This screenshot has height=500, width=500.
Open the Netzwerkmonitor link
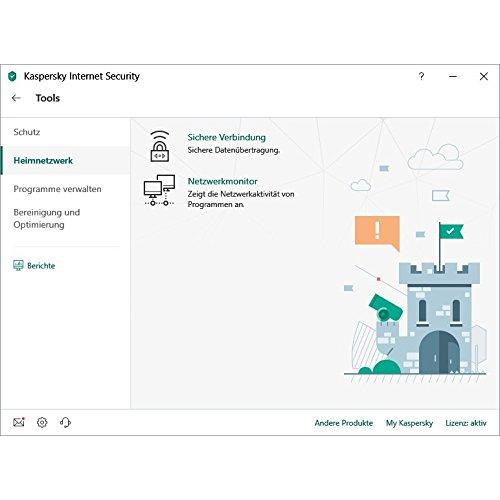[x=222, y=181]
